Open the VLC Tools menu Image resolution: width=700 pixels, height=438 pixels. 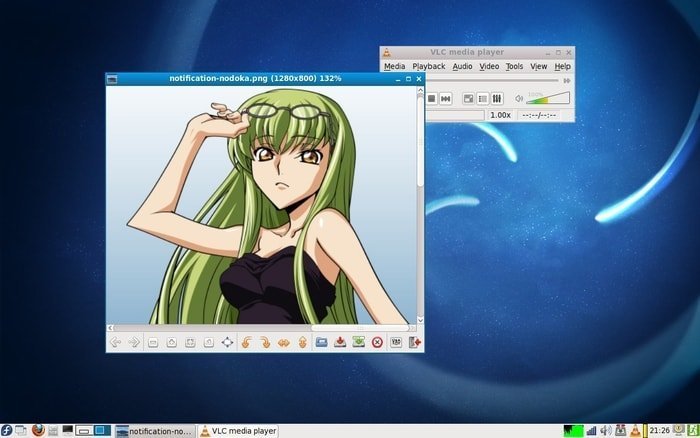pos(514,67)
